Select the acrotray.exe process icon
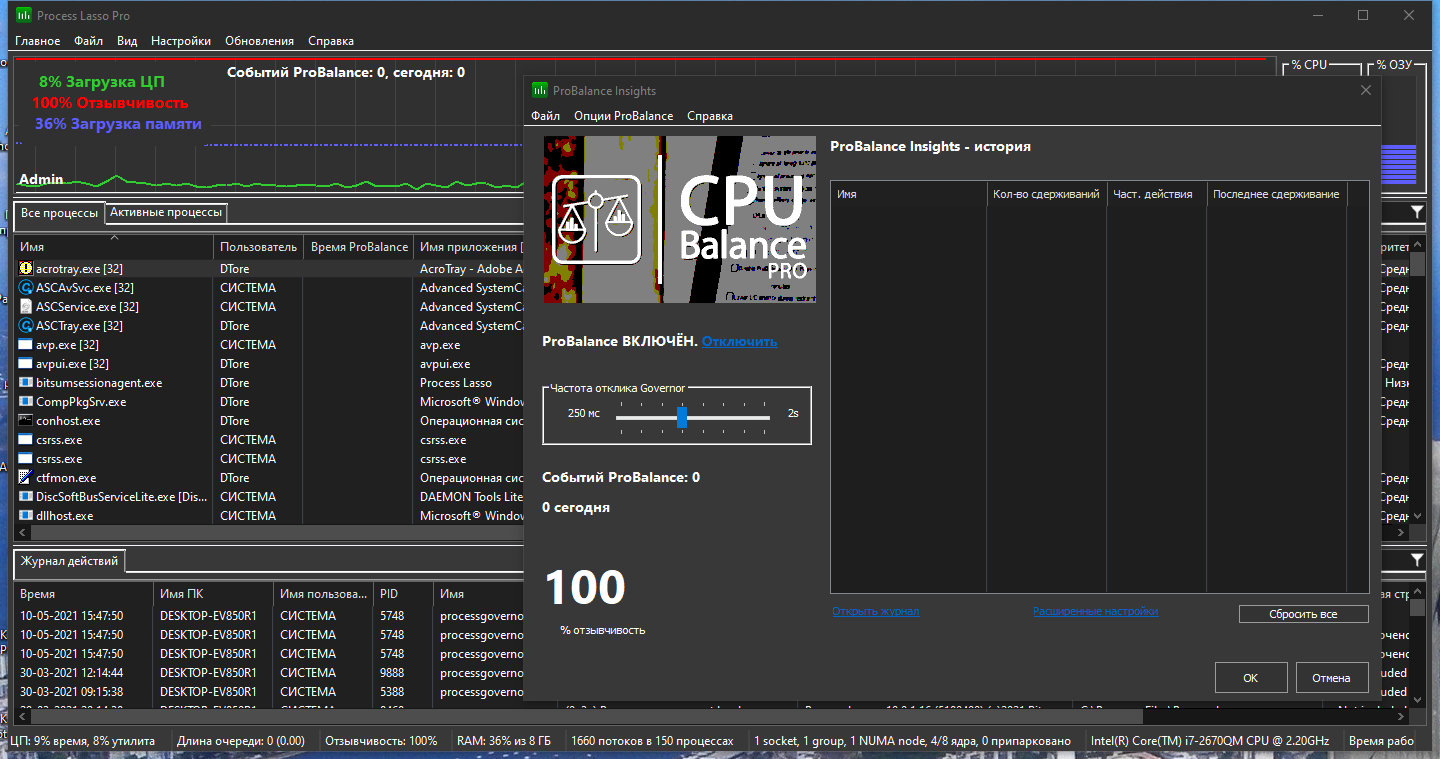1440x759 pixels. coord(26,269)
